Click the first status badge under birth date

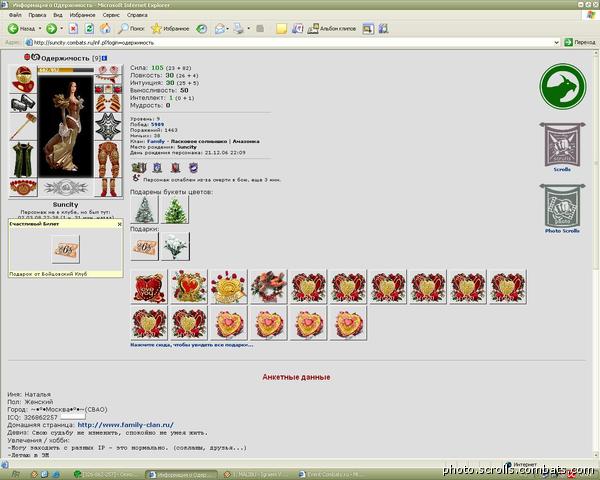coord(139,167)
